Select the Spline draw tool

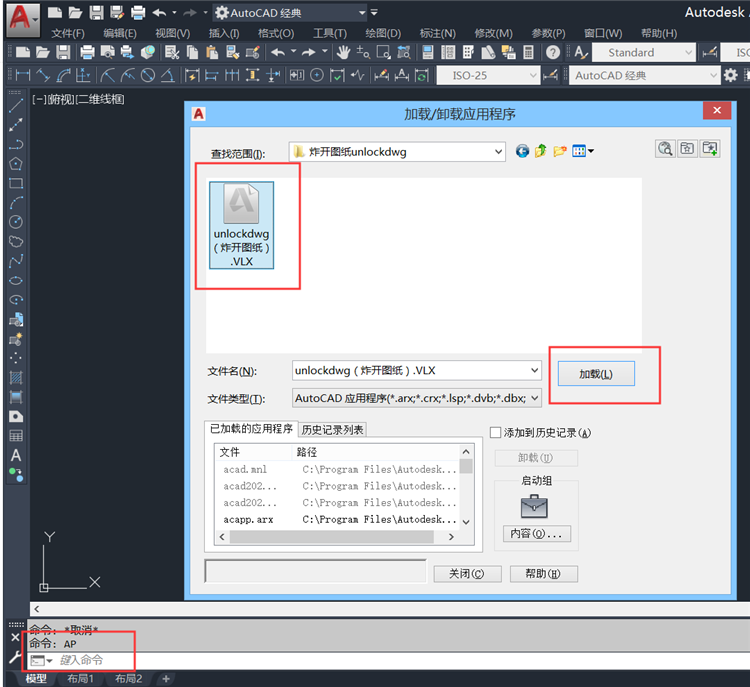pos(16,261)
